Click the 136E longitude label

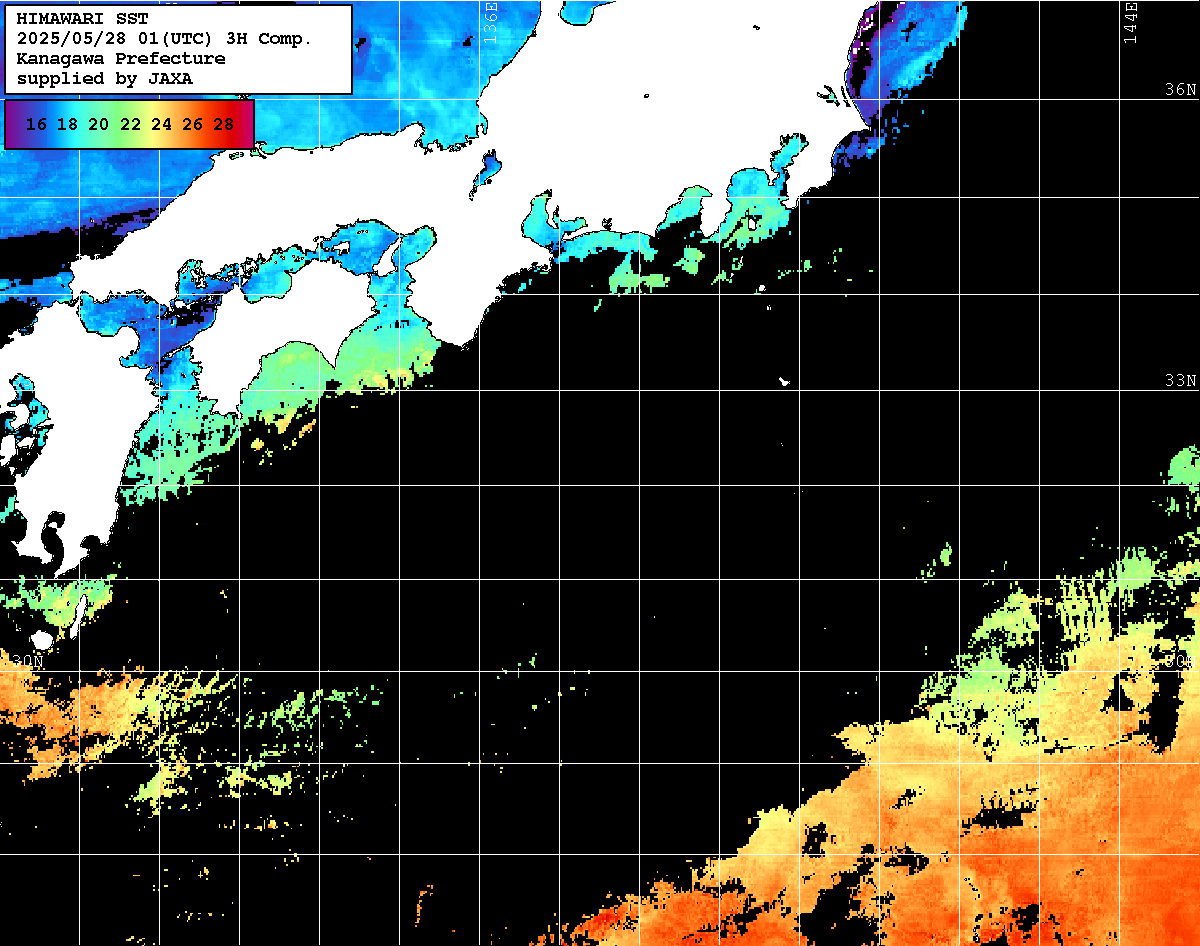click(x=490, y=22)
